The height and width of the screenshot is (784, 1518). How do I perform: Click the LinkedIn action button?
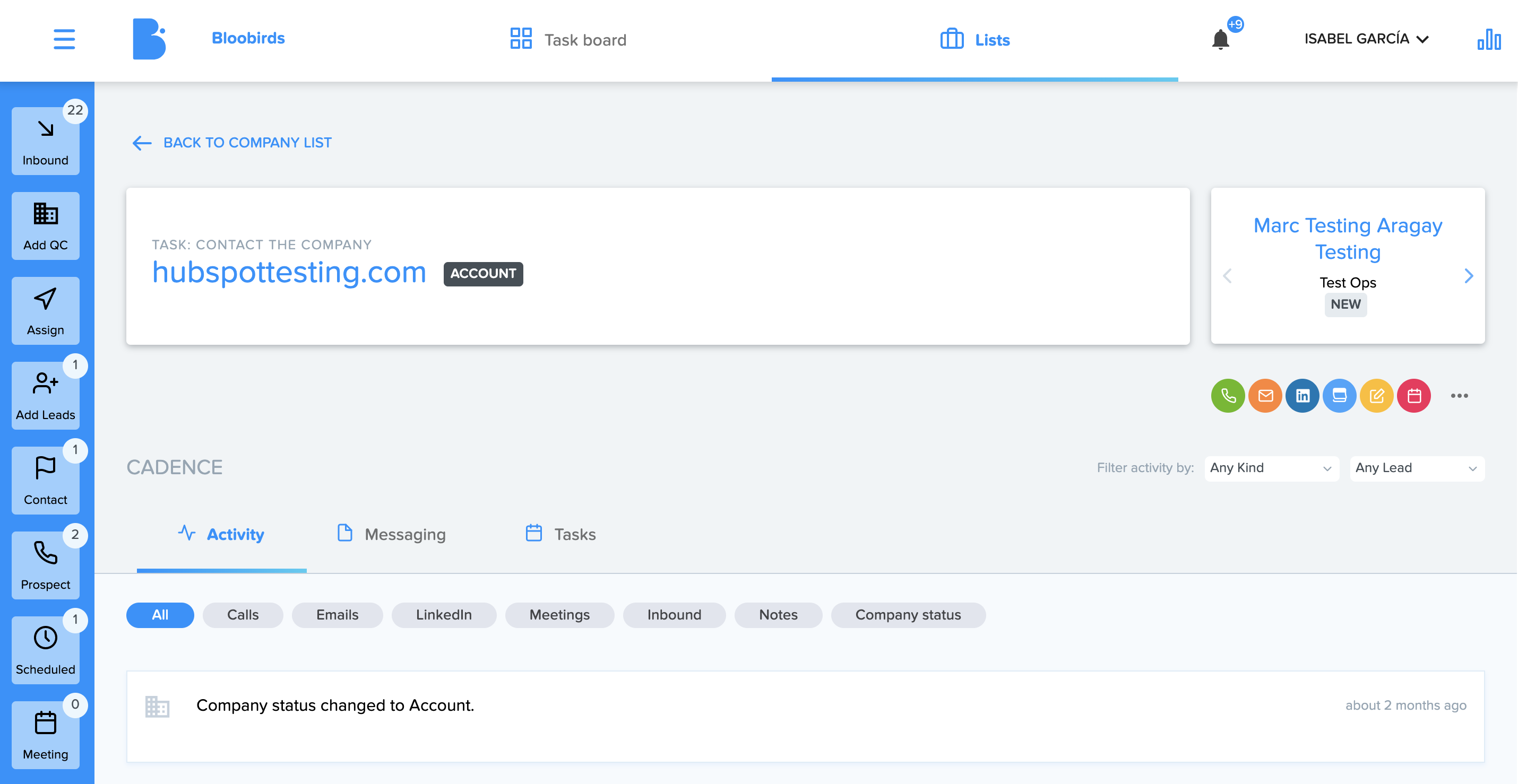coord(1302,396)
